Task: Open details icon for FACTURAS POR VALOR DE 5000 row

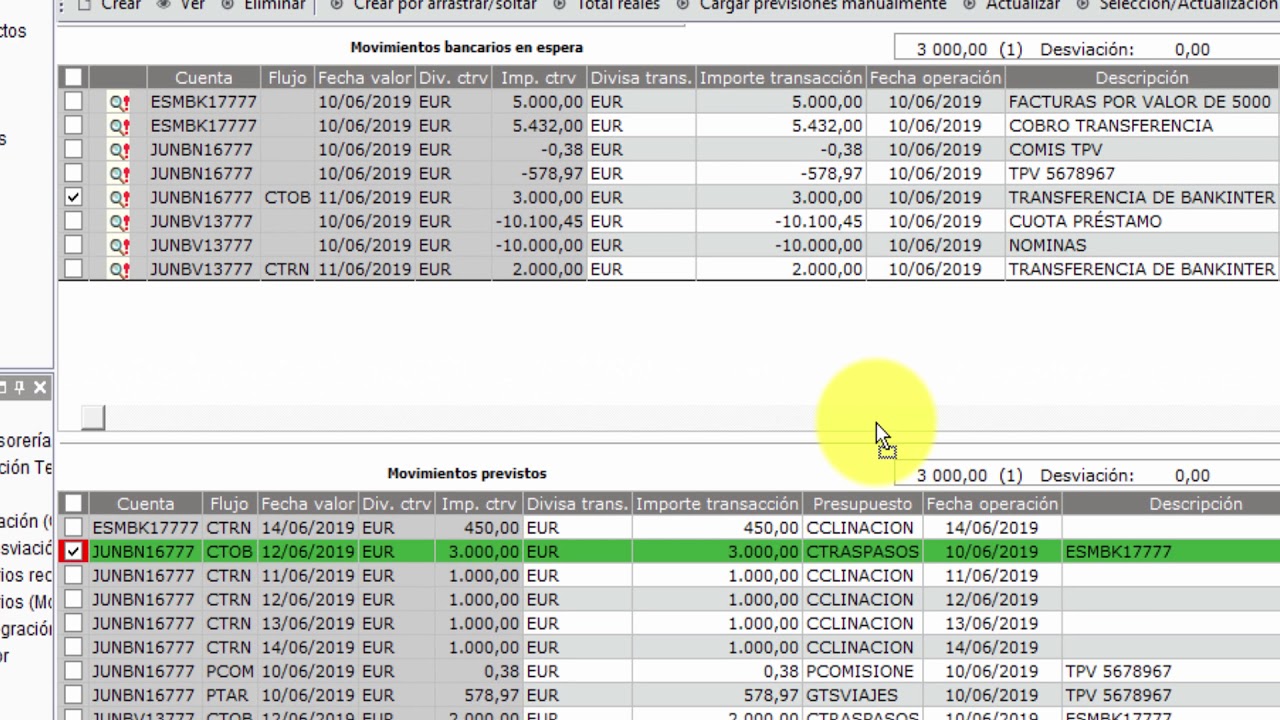Action: [119, 102]
